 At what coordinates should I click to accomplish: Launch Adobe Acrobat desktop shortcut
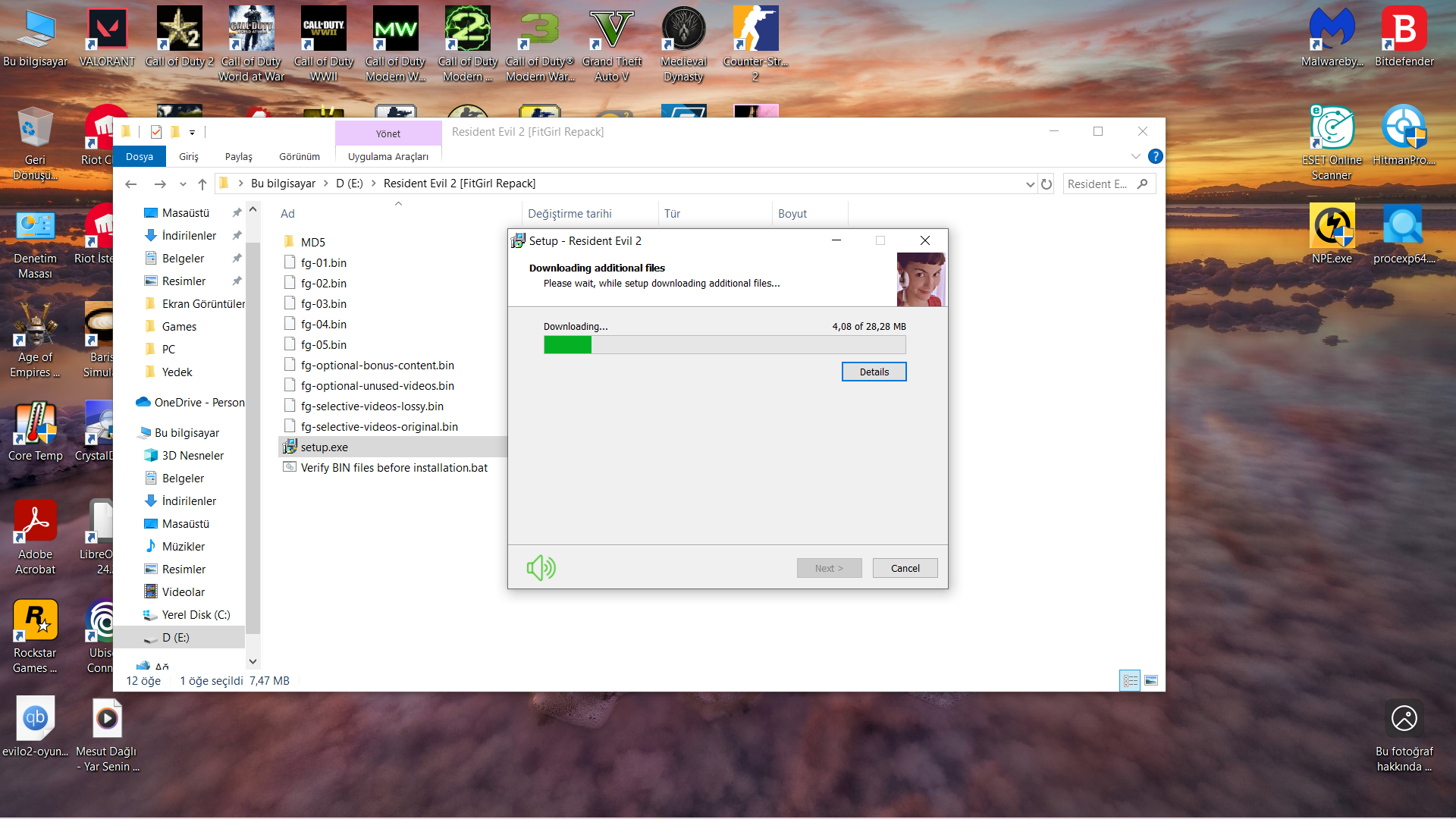pyautogui.click(x=35, y=537)
